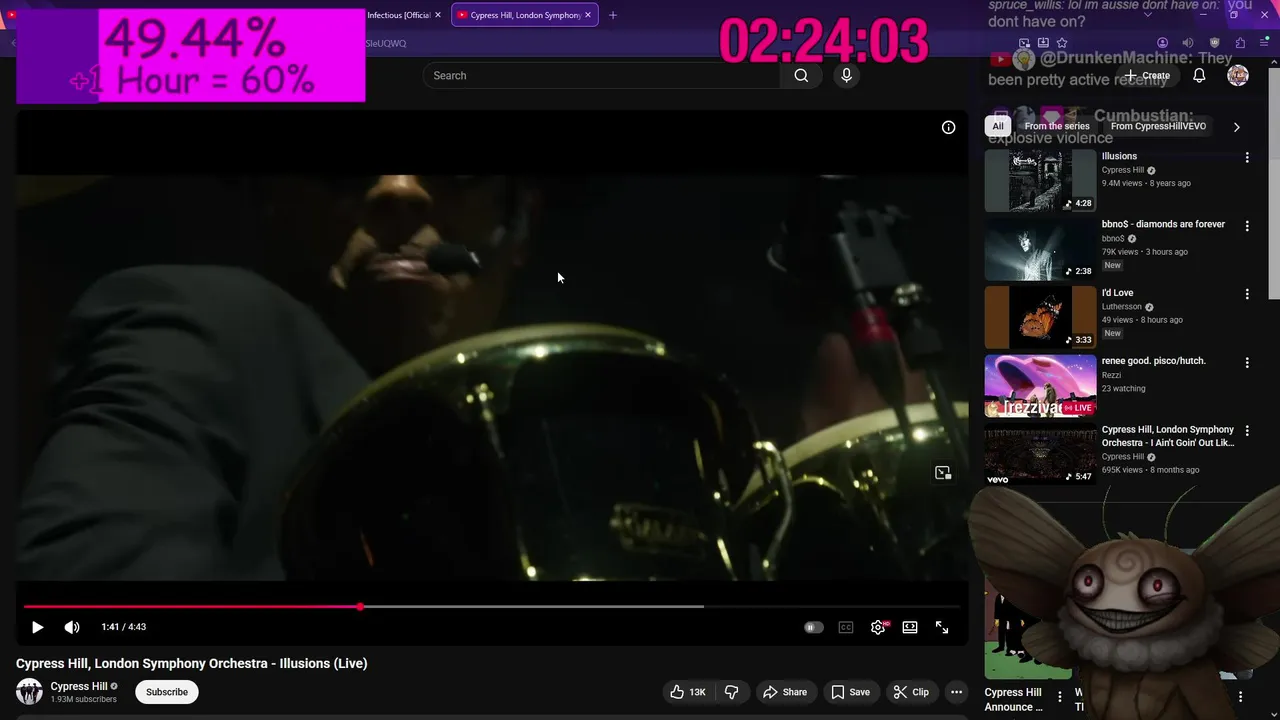Open the Cypress Hill channel avatar
The height and width of the screenshot is (720, 1280).
(x=29, y=691)
